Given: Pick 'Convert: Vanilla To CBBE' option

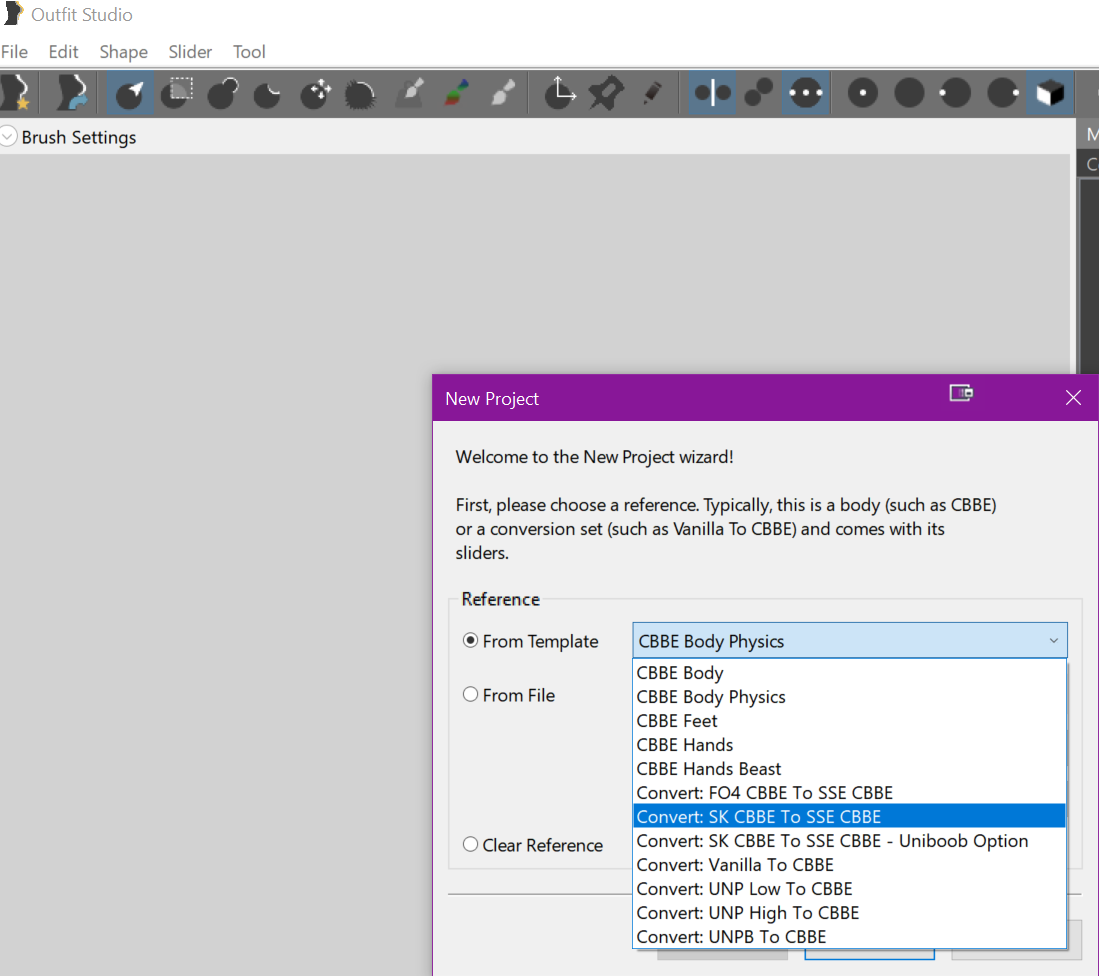Looking at the screenshot, I should [849, 865].
